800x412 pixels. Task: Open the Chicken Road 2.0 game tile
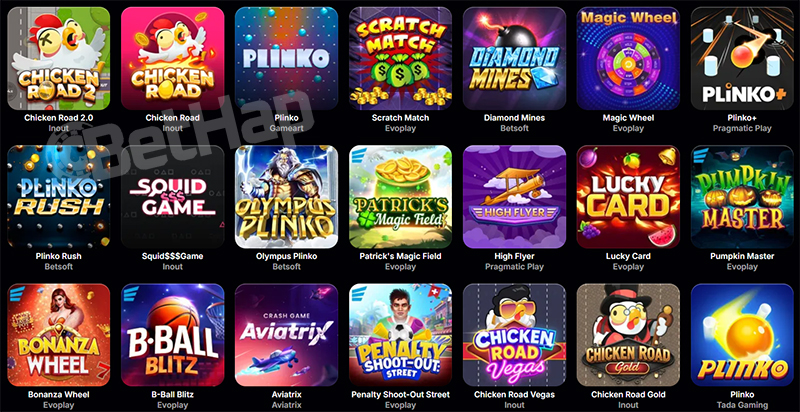click(x=59, y=58)
